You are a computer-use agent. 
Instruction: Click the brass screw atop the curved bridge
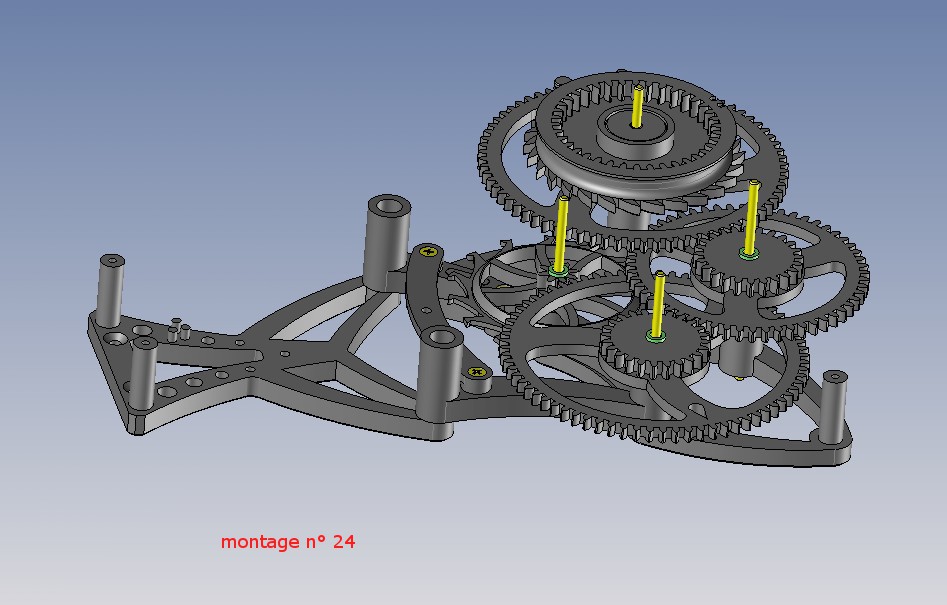pyautogui.click(x=428, y=250)
